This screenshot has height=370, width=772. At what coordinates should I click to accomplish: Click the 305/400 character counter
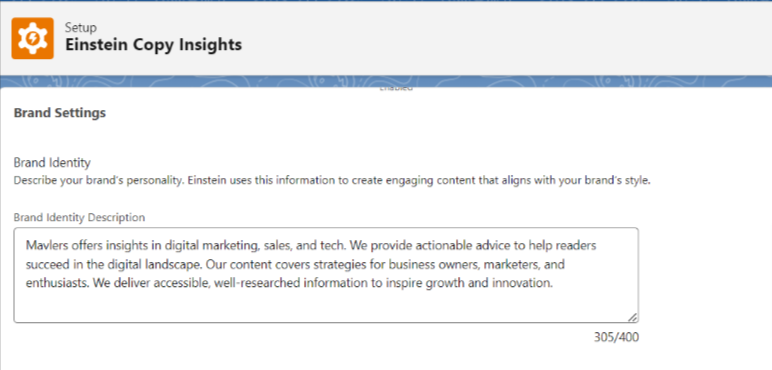tap(616, 338)
